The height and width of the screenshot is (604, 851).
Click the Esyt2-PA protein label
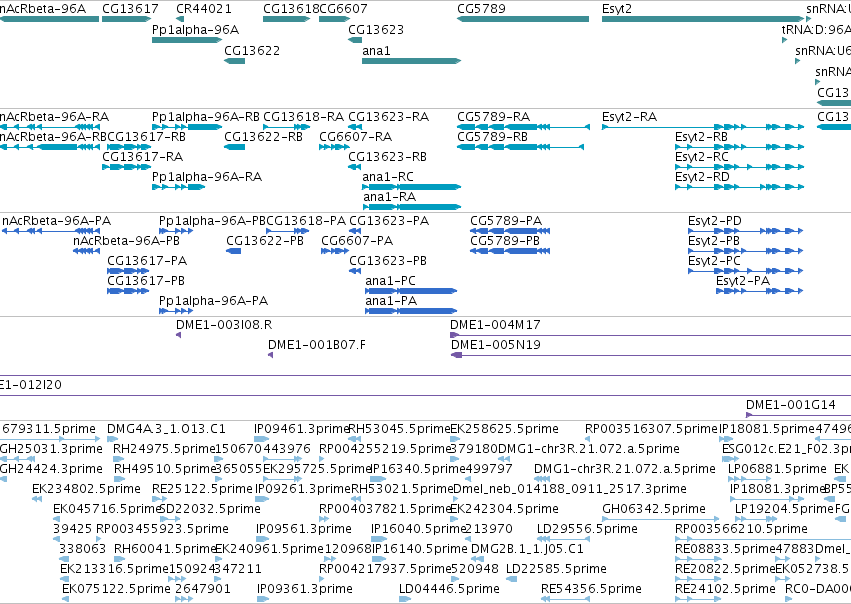[743, 281]
